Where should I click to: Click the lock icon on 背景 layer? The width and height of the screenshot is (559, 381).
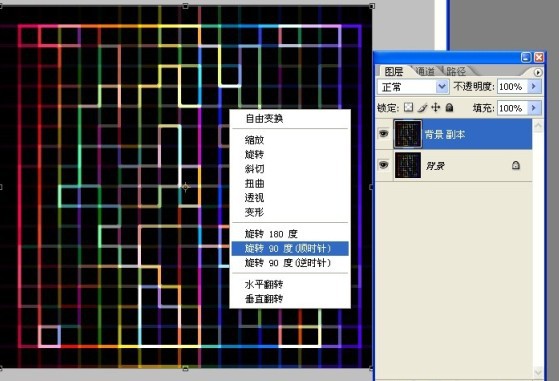pyautogui.click(x=516, y=165)
